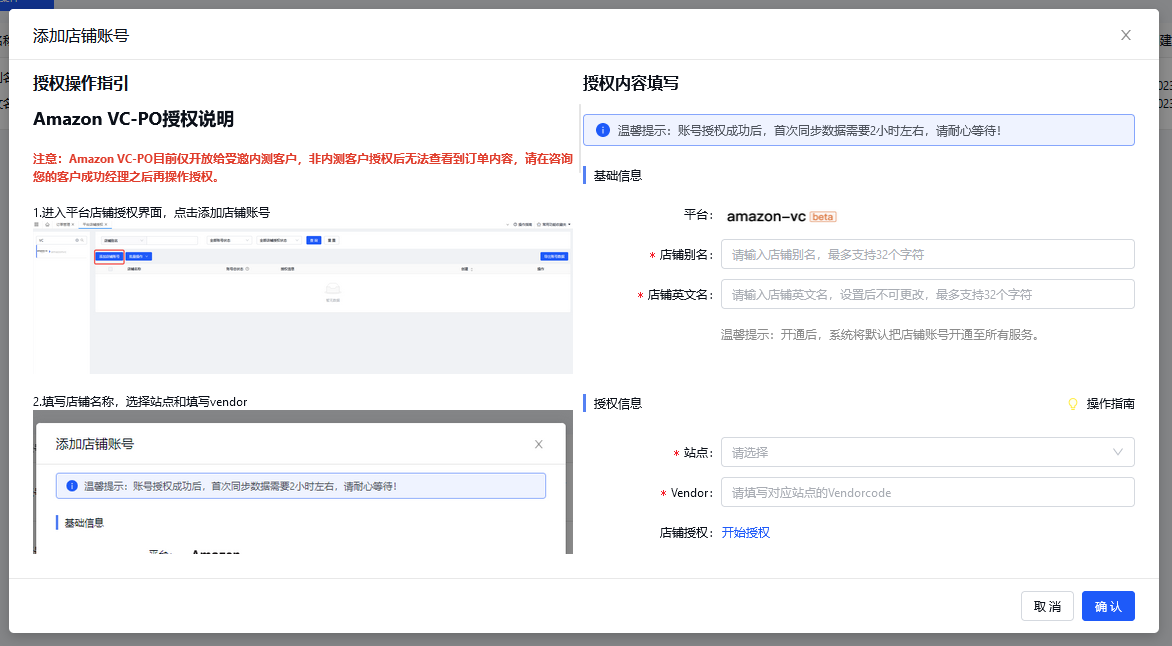Click the 温馨提示 开通后 hint text
The height and width of the screenshot is (646, 1172).
880,335
